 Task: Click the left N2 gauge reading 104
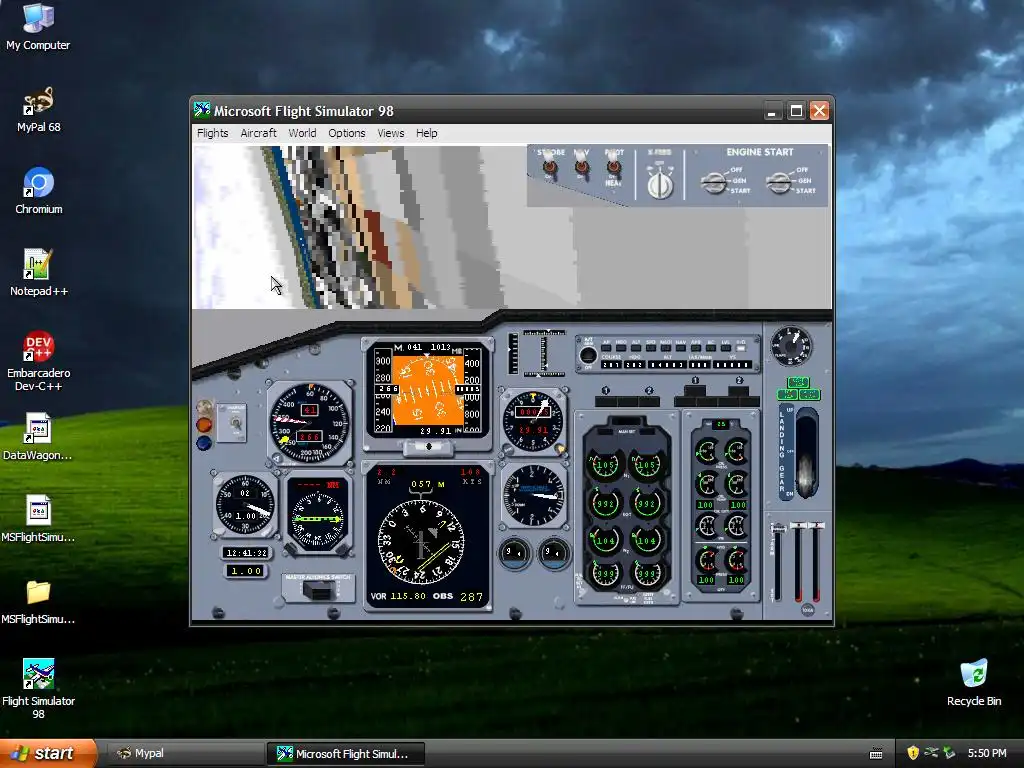coord(605,540)
